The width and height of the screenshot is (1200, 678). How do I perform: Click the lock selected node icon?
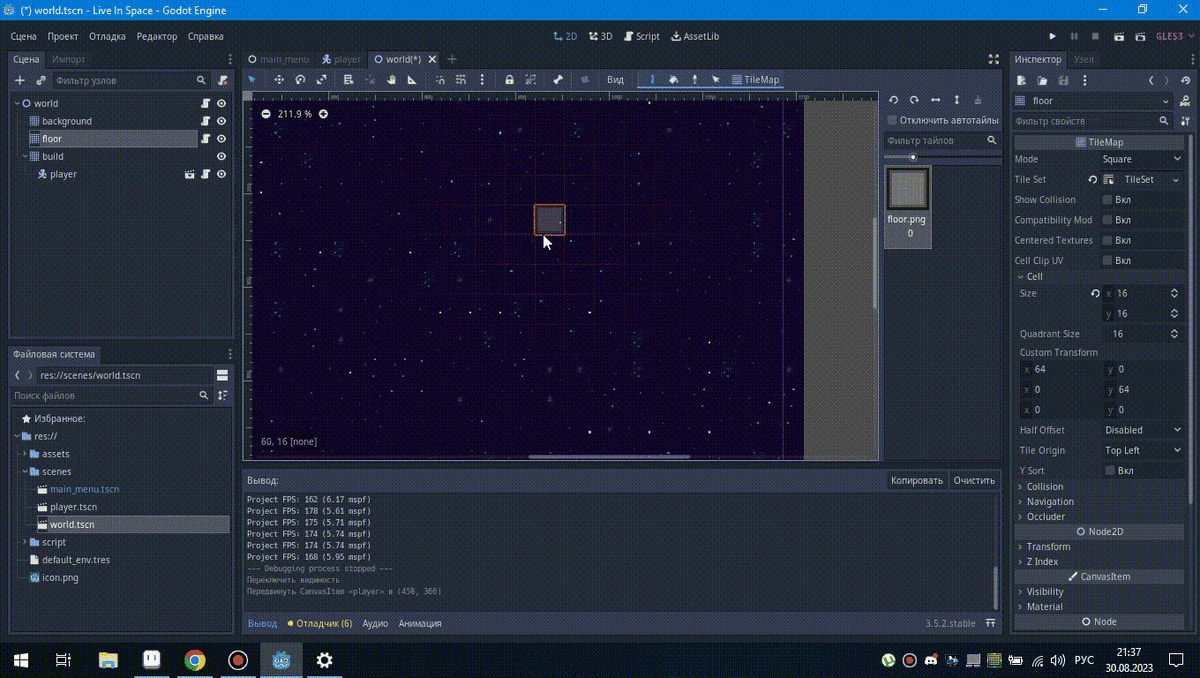click(509, 79)
